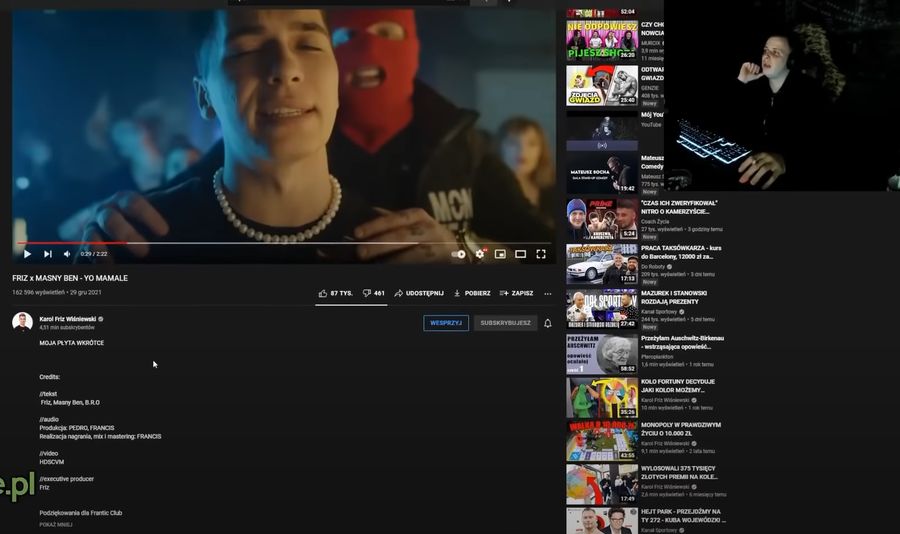Open Monopoly thumbnail 43:55
The height and width of the screenshot is (534, 900).
(602, 441)
